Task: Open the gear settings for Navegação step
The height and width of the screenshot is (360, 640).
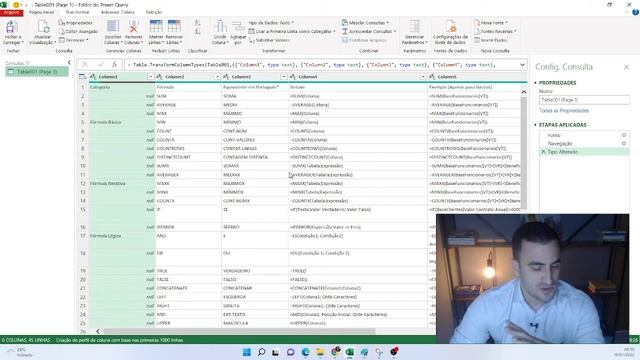Action: pos(624,144)
